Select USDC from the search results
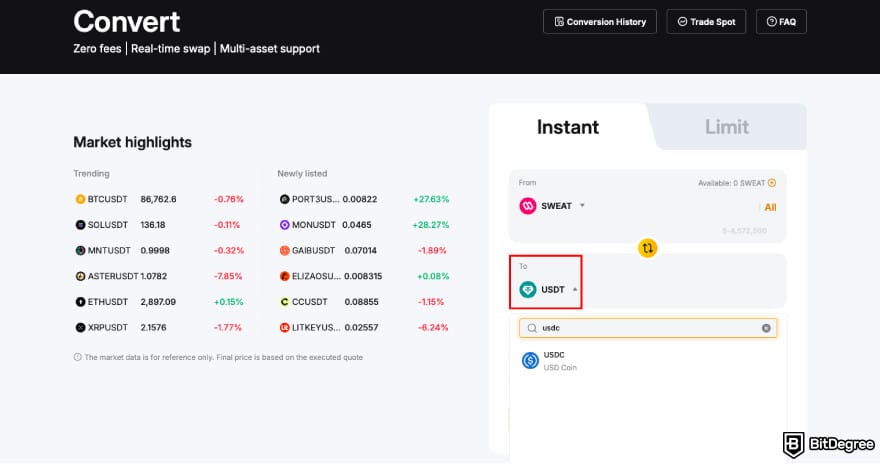Screen dimensions: 880x464 [648, 361]
